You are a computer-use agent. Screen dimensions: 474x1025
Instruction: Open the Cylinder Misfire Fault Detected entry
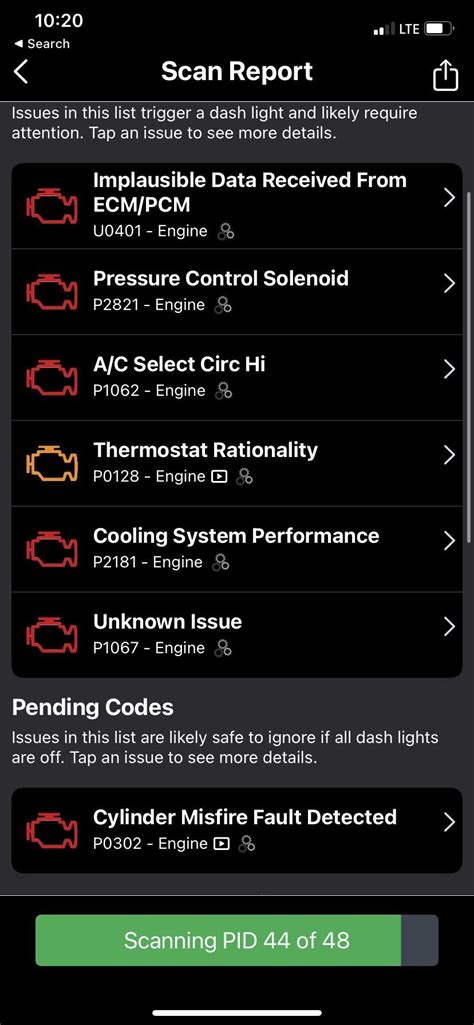click(237, 830)
